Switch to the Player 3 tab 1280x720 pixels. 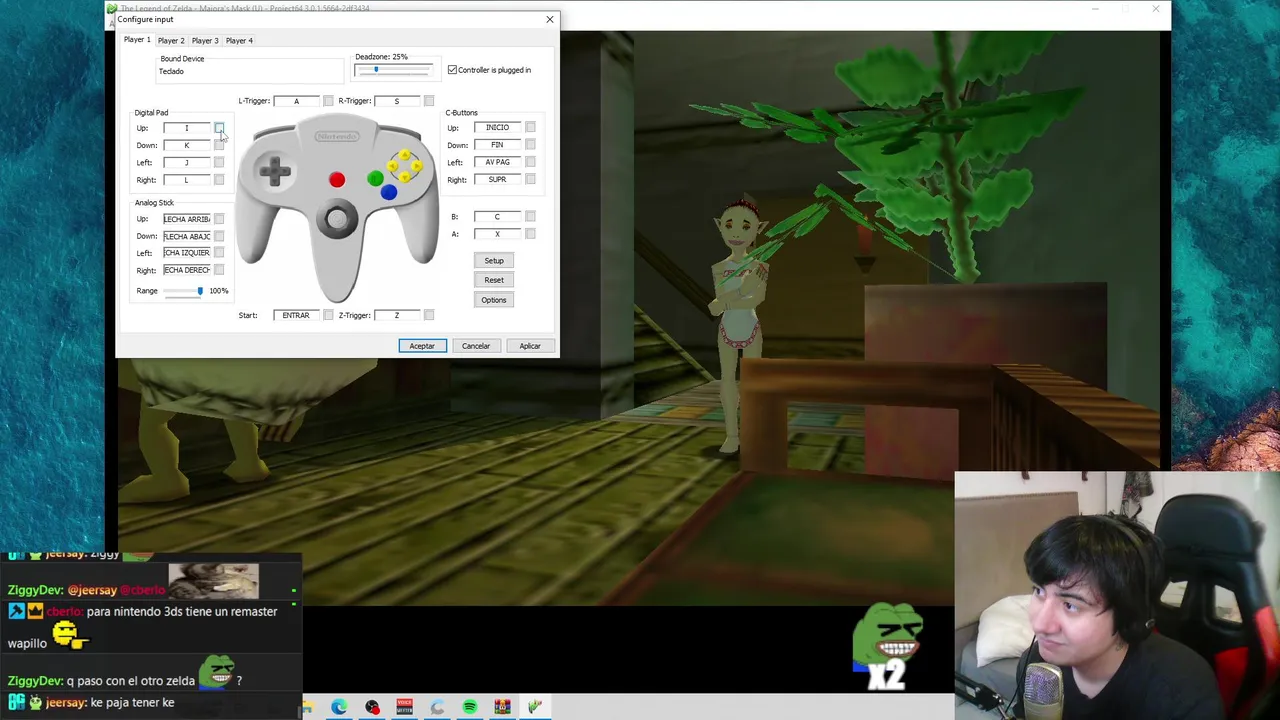[205, 41]
